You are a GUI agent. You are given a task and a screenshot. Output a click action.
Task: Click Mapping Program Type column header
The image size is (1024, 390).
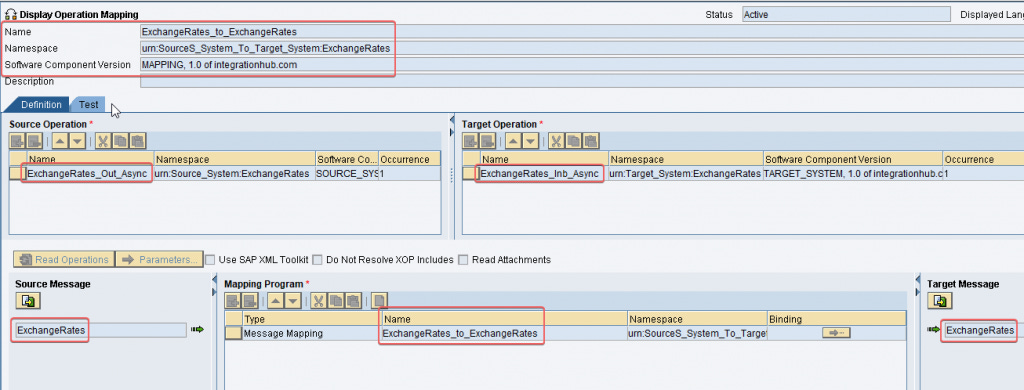[312, 319]
